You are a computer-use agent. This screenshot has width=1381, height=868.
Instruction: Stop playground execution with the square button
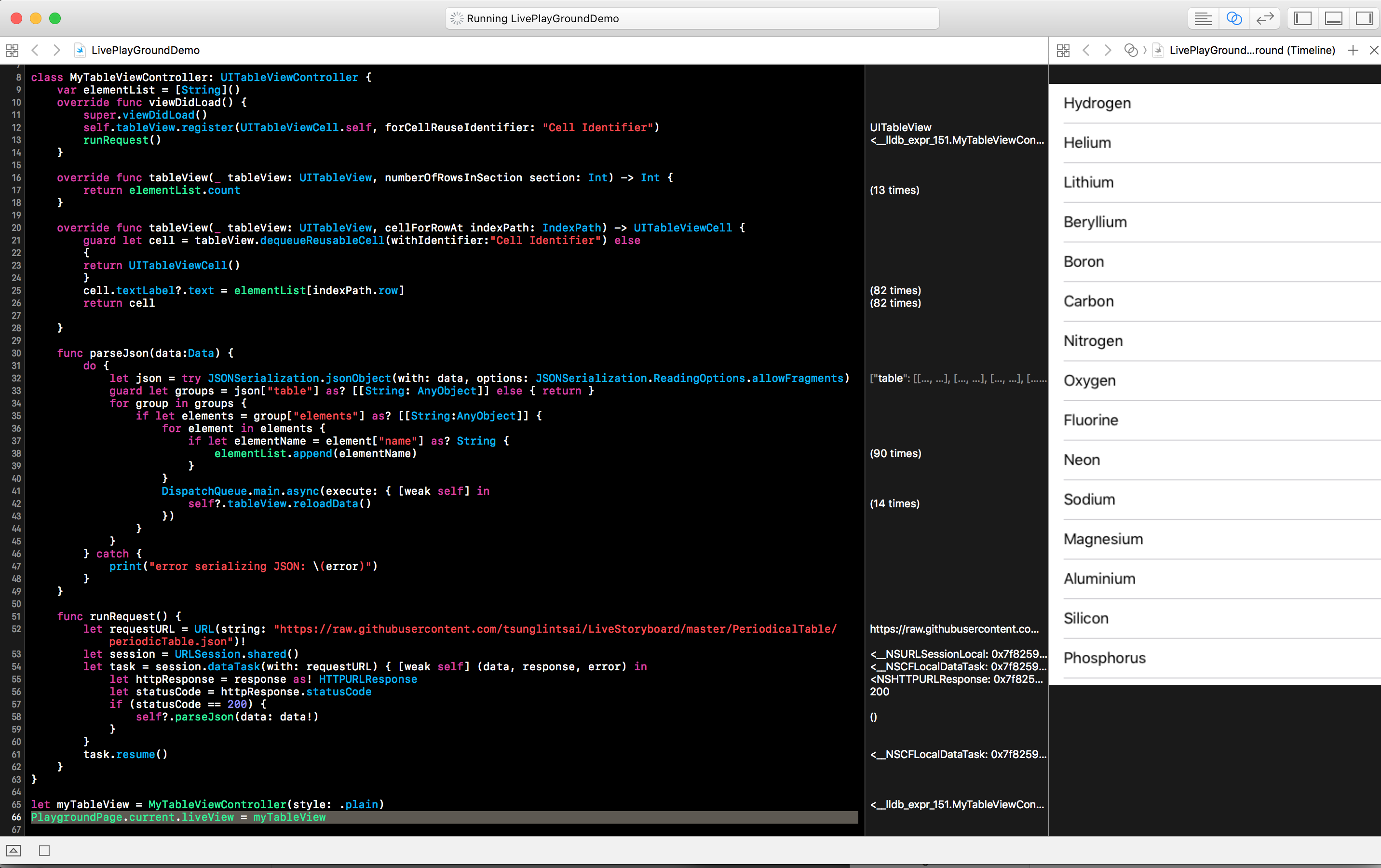coord(44,851)
